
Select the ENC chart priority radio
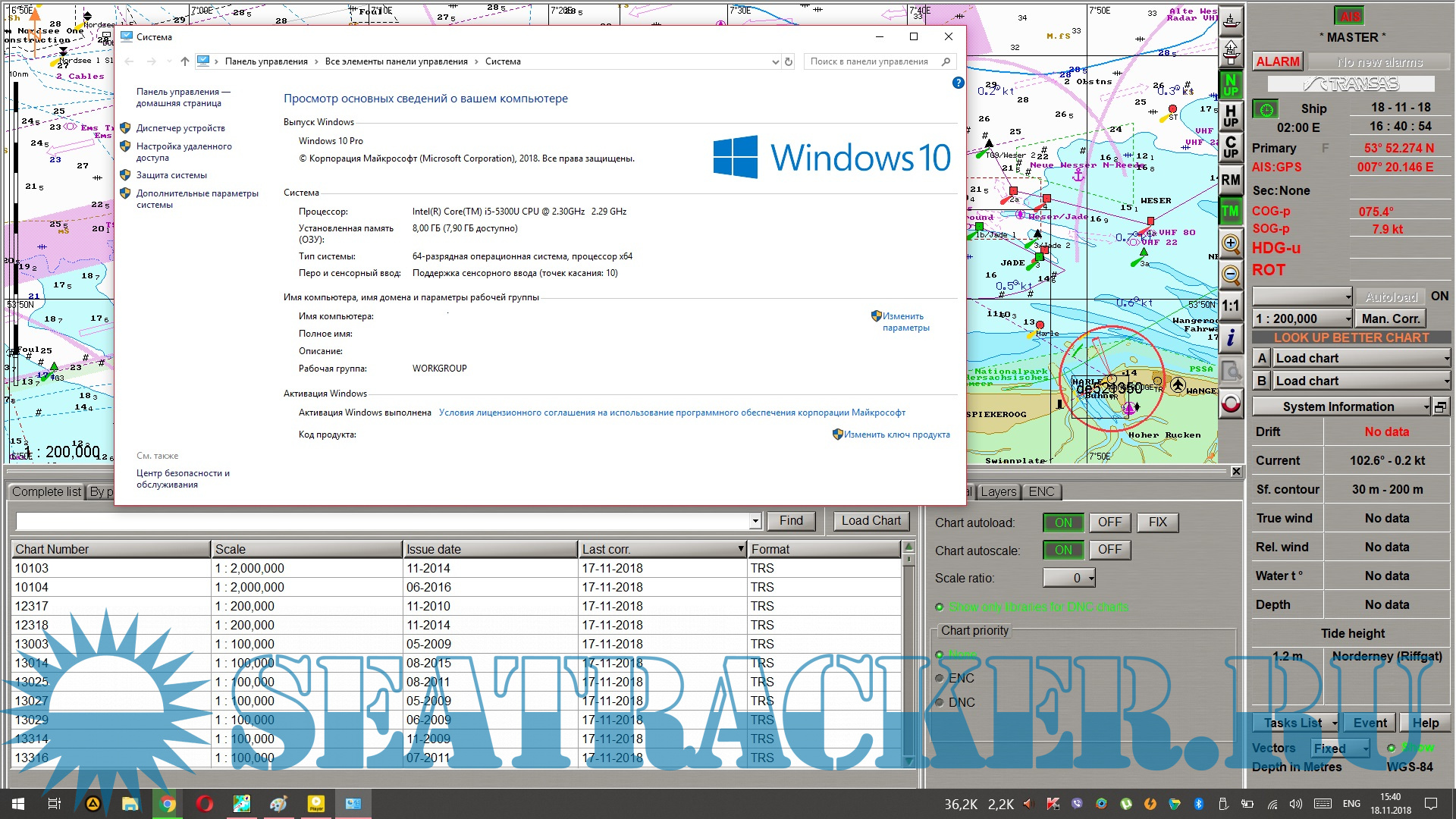click(940, 679)
